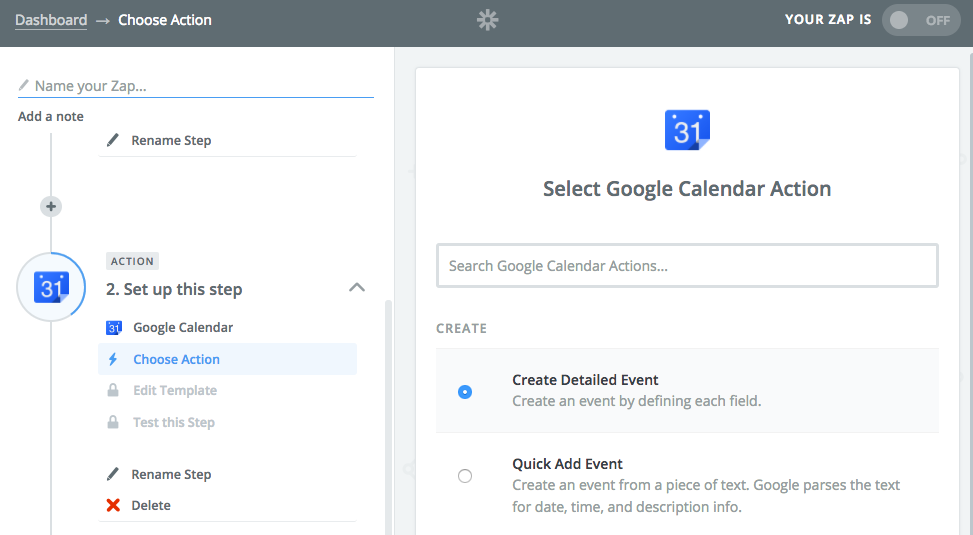
Task: Click the left sidebar scrollbar
Action: click(388, 417)
